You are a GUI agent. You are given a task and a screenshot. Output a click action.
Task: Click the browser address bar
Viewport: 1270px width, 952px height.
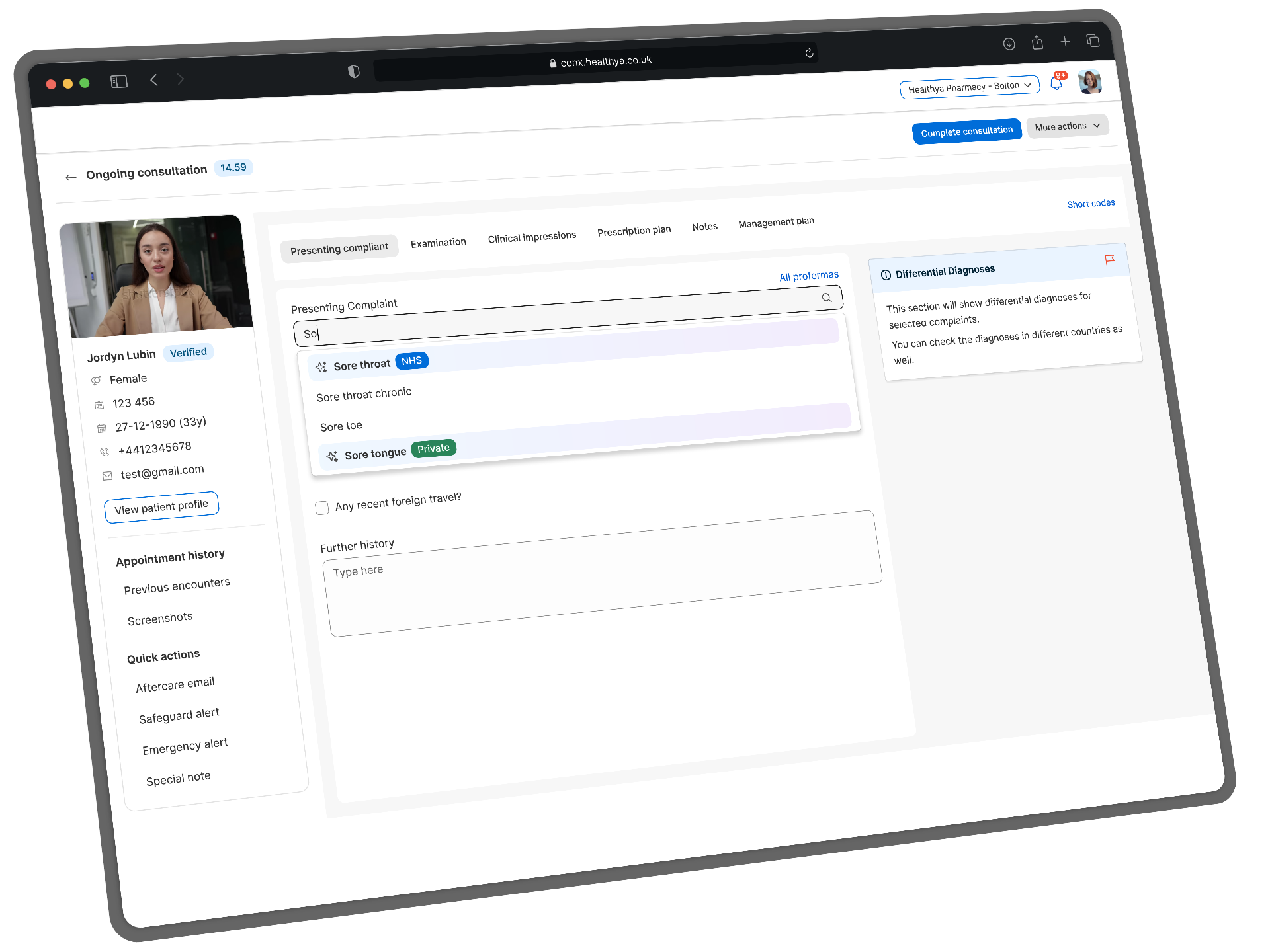(x=595, y=61)
